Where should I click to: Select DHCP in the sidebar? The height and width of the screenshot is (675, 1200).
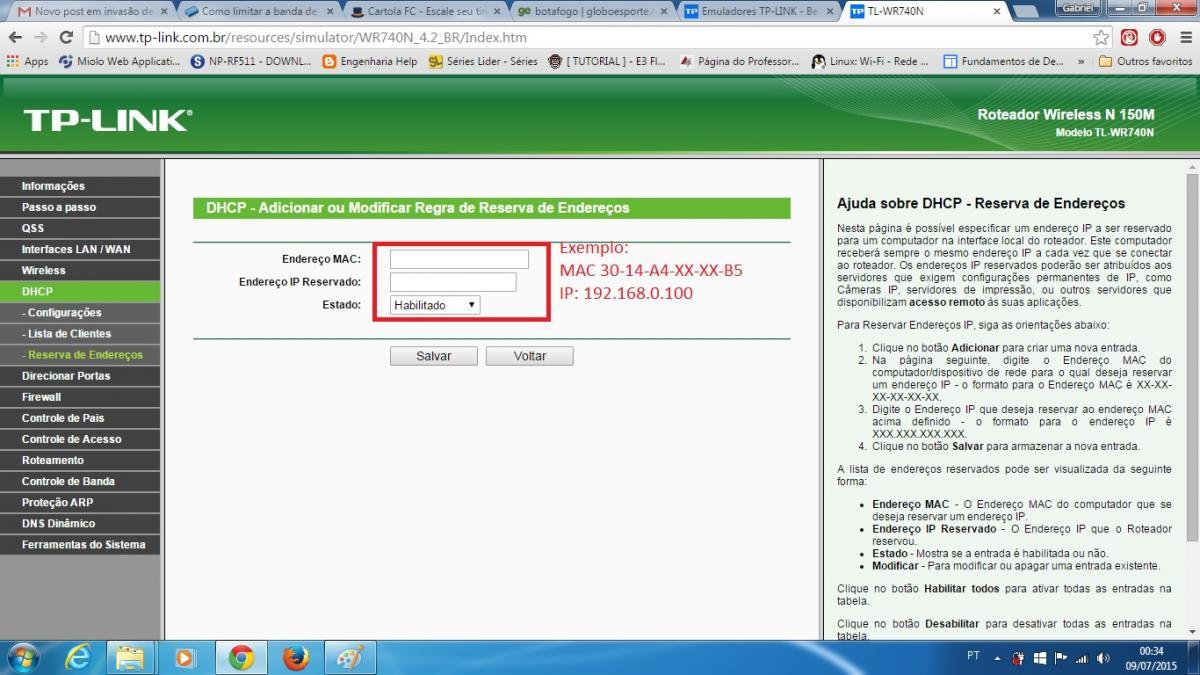[80, 291]
